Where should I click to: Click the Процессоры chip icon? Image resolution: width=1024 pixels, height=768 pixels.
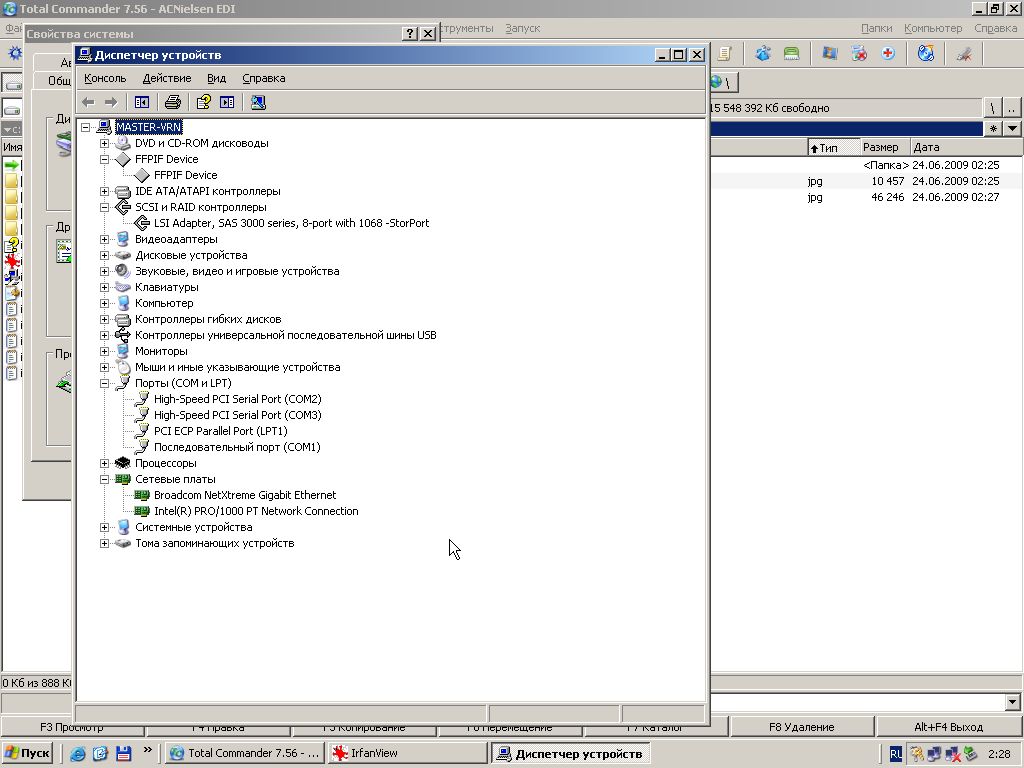click(x=123, y=463)
